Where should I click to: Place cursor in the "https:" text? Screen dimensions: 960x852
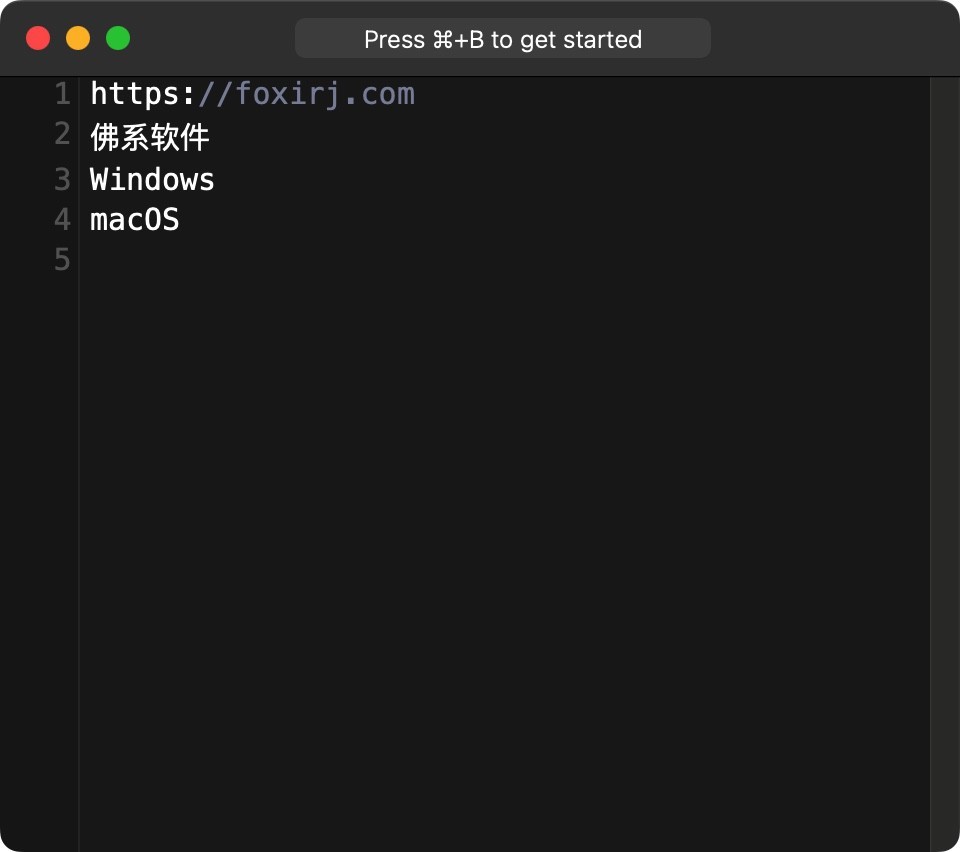pos(142,95)
